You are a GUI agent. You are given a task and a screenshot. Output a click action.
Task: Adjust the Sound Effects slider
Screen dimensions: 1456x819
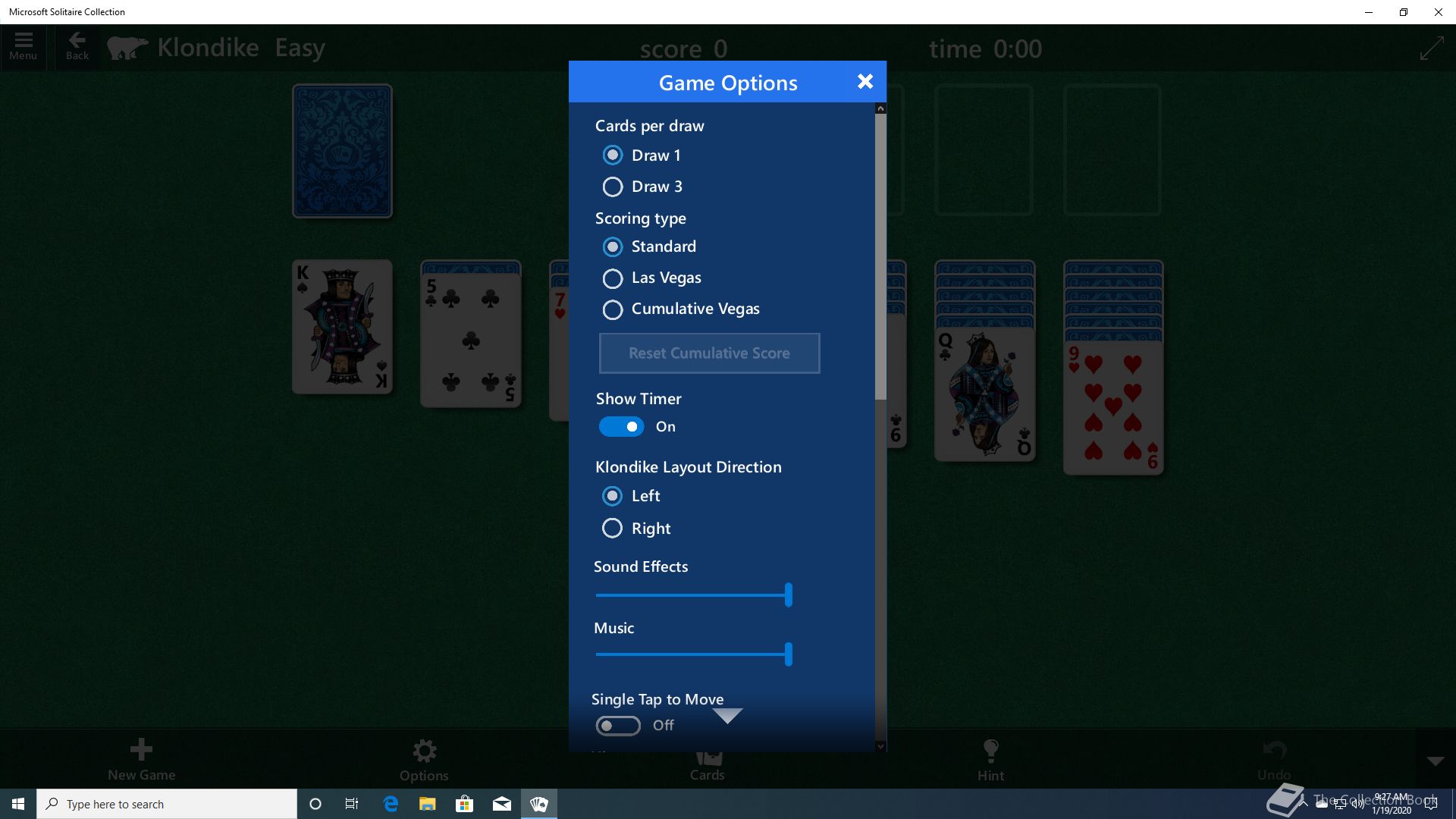pos(693,595)
